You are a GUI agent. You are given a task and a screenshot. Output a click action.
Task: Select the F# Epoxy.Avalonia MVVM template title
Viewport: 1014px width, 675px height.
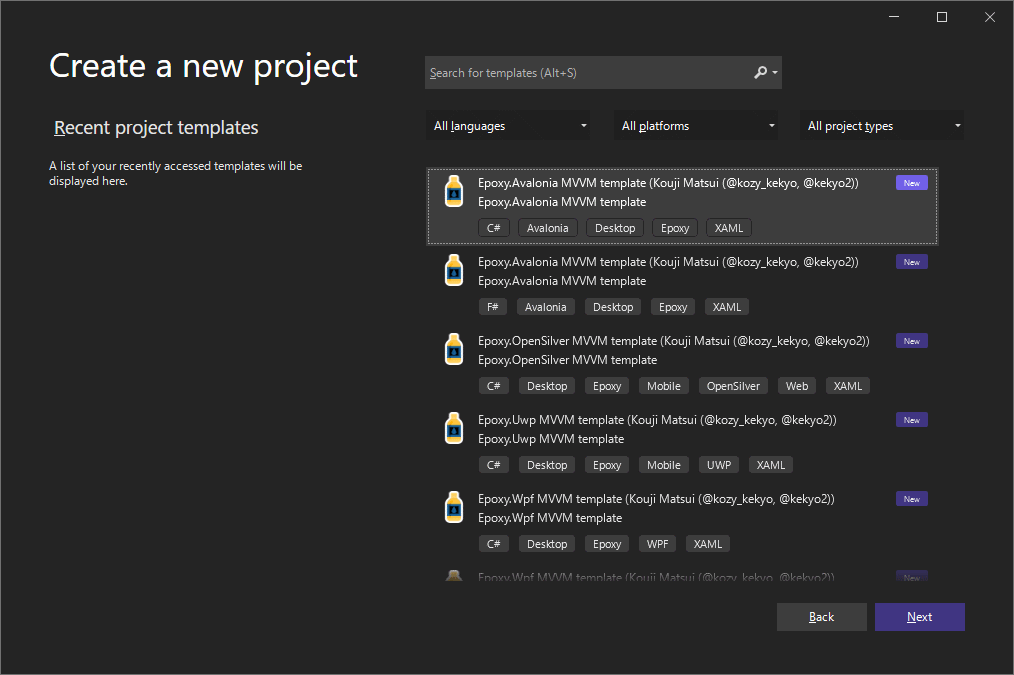coord(668,262)
